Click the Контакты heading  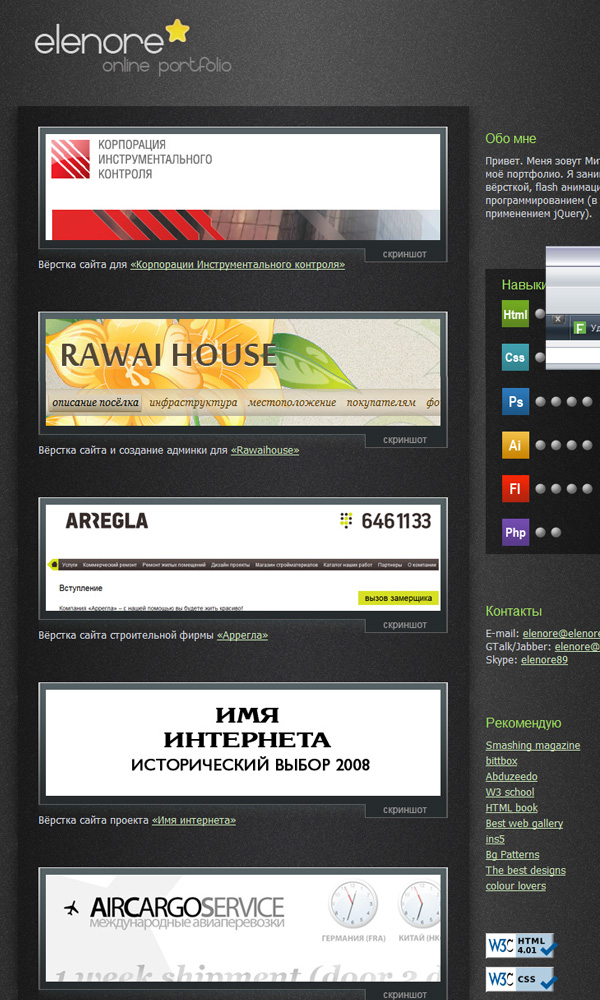pyautogui.click(x=514, y=611)
